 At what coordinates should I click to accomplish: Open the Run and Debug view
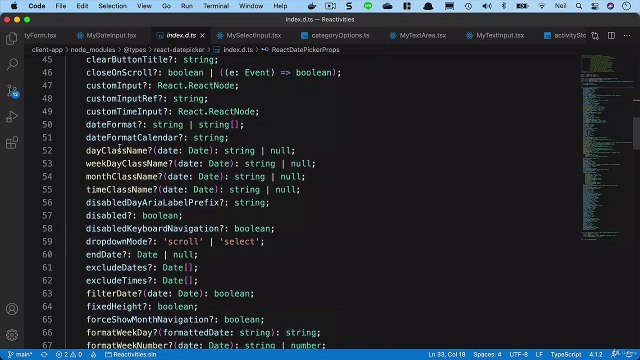[12, 117]
